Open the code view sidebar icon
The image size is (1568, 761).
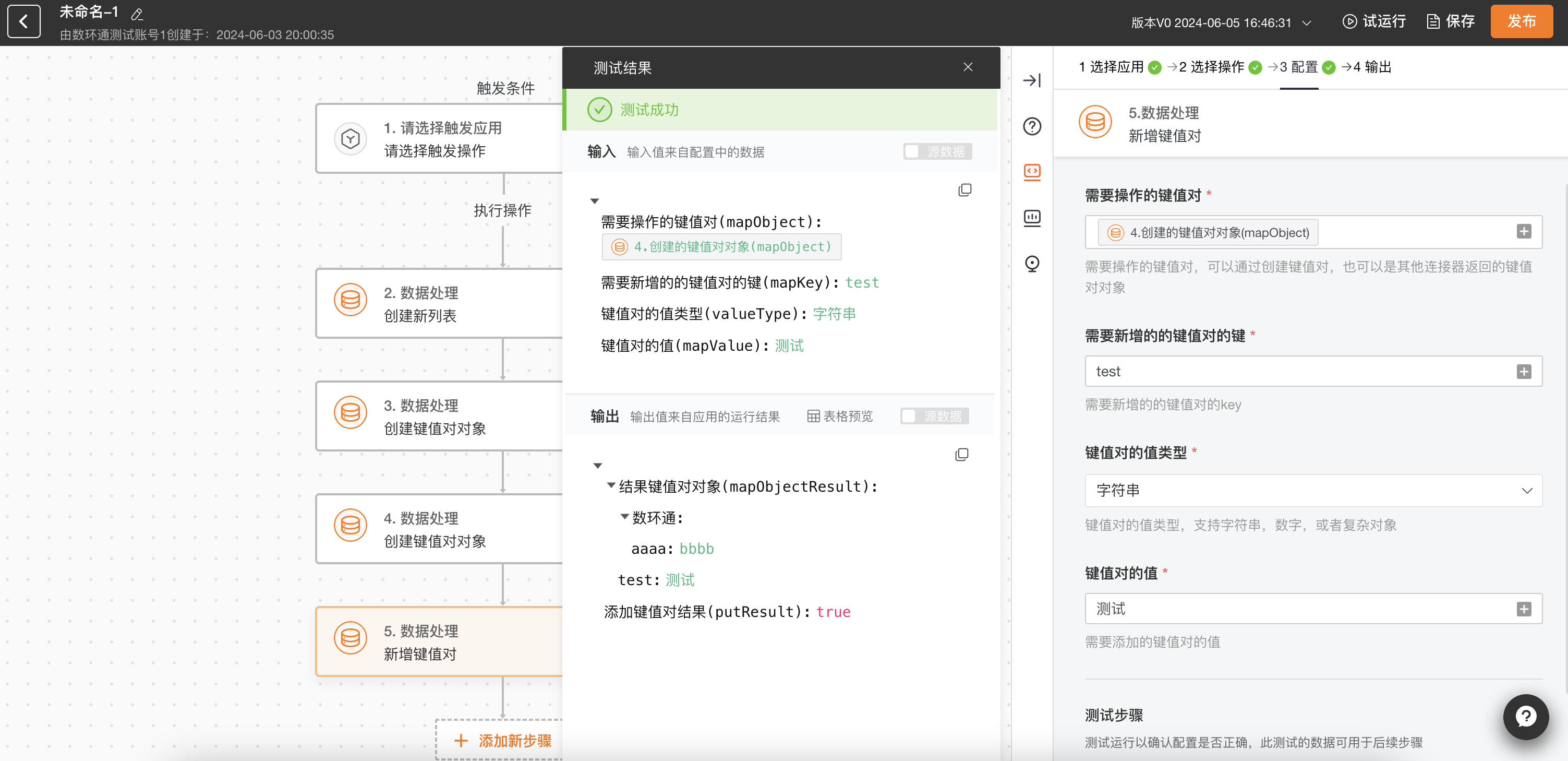coord(1032,172)
